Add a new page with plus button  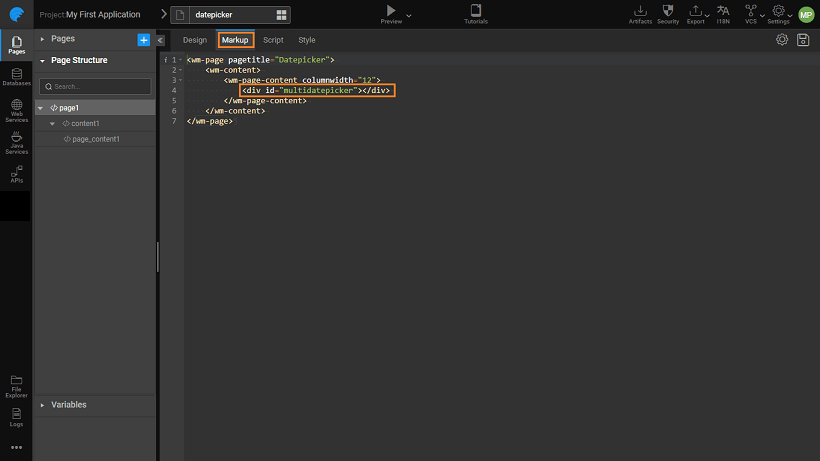coord(143,39)
